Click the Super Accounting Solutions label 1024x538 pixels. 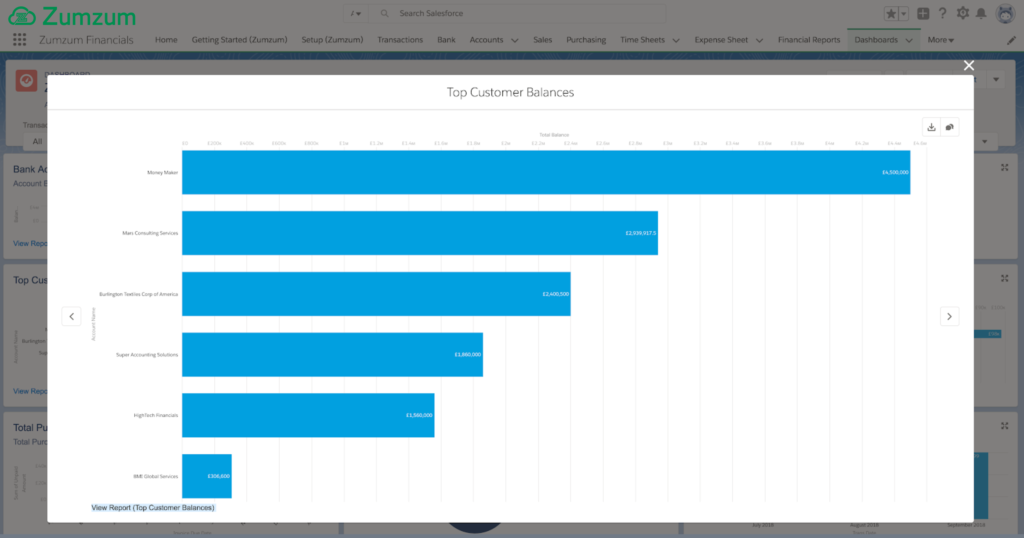click(147, 355)
